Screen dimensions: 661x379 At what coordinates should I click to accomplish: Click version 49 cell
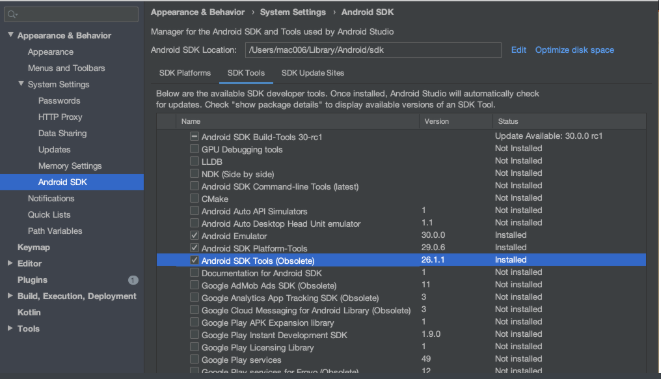(426, 359)
